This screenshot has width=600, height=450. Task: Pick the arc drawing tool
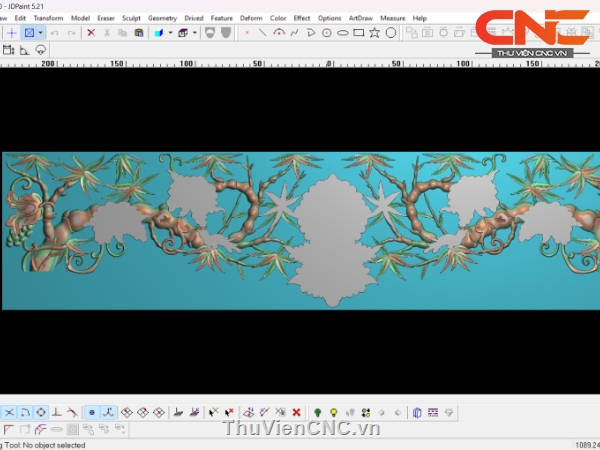click(x=279, y=33)
